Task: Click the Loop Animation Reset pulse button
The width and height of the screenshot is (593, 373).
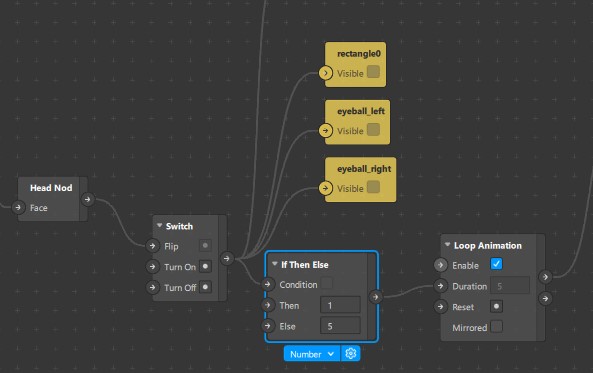Action: [x=497, y=306]
